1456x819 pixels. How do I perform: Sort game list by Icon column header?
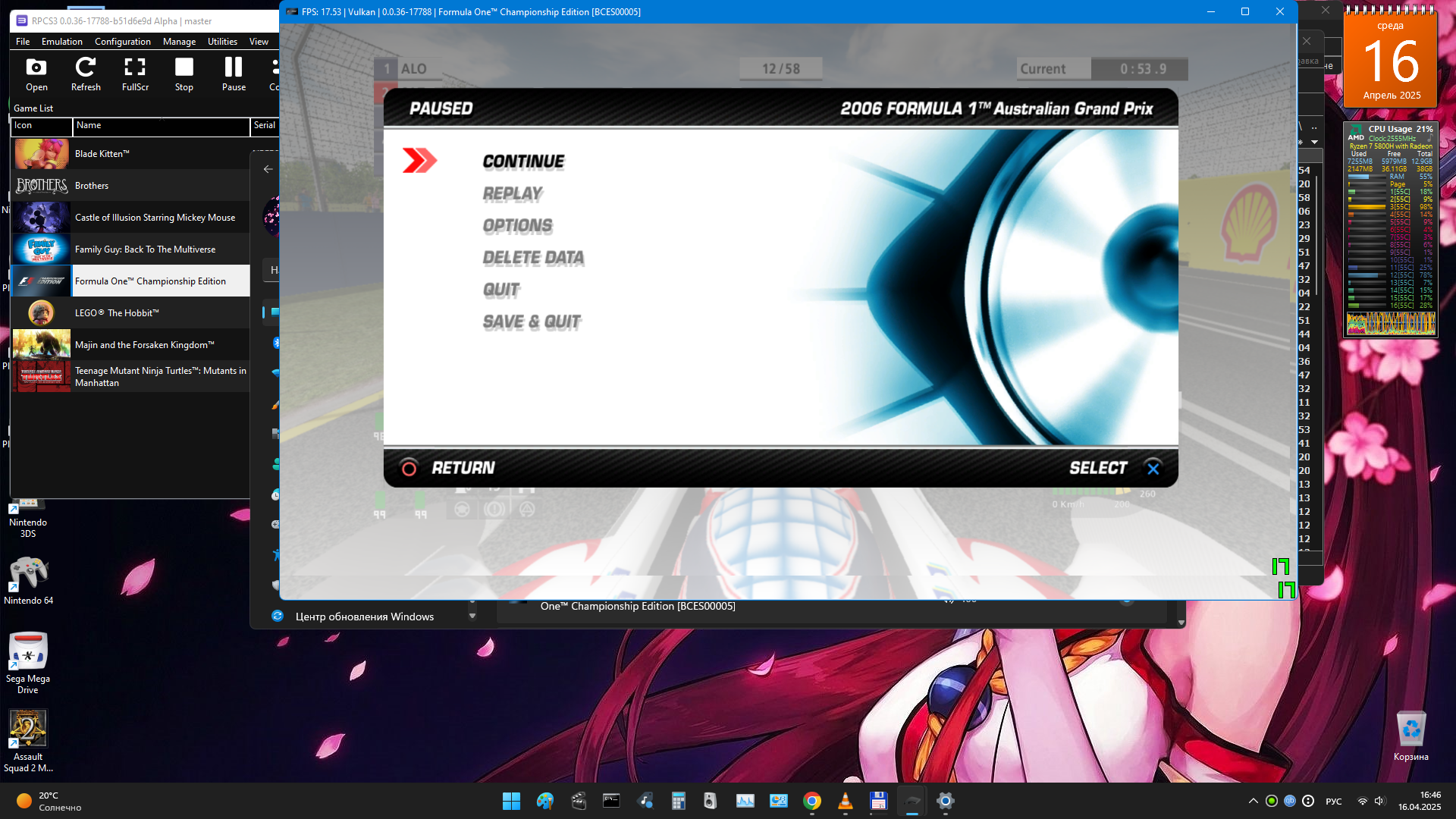(42, 126)
